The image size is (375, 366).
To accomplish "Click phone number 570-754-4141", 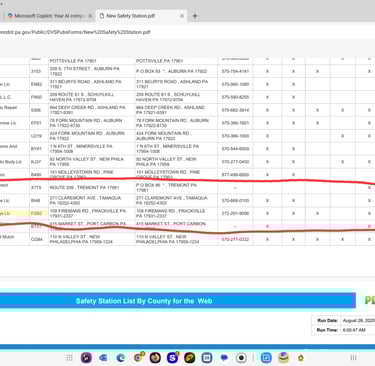I will (x=235, y=71).
